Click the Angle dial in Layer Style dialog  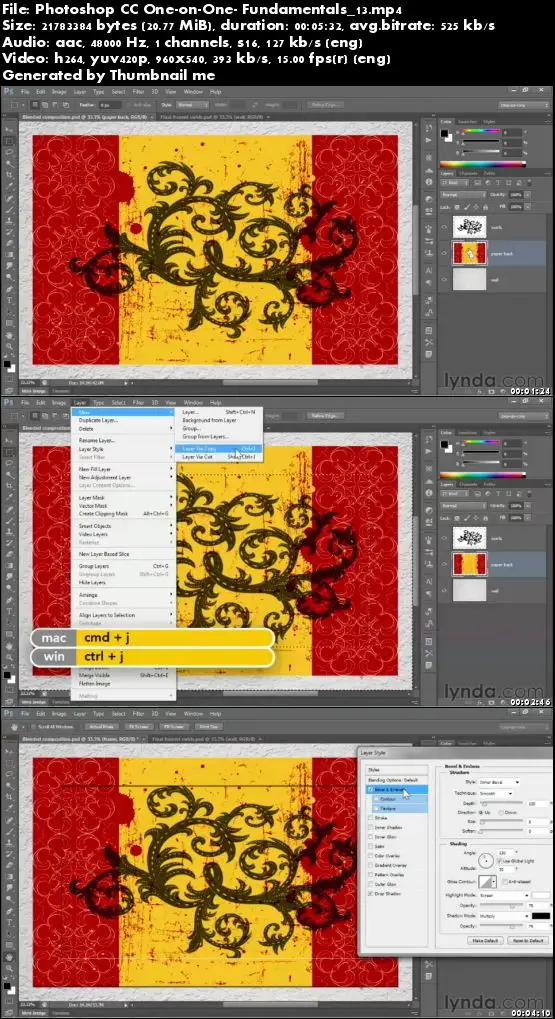tap(486, 860)
